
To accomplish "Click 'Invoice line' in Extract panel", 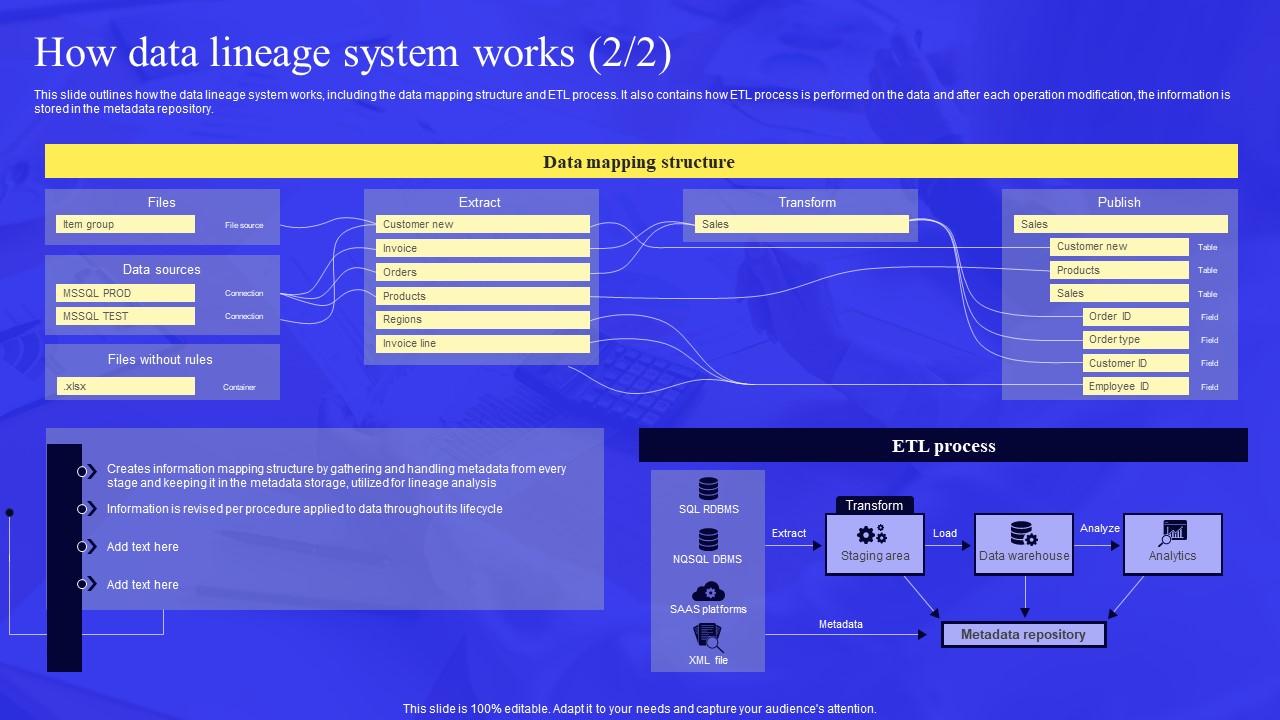I will point(483,343).
